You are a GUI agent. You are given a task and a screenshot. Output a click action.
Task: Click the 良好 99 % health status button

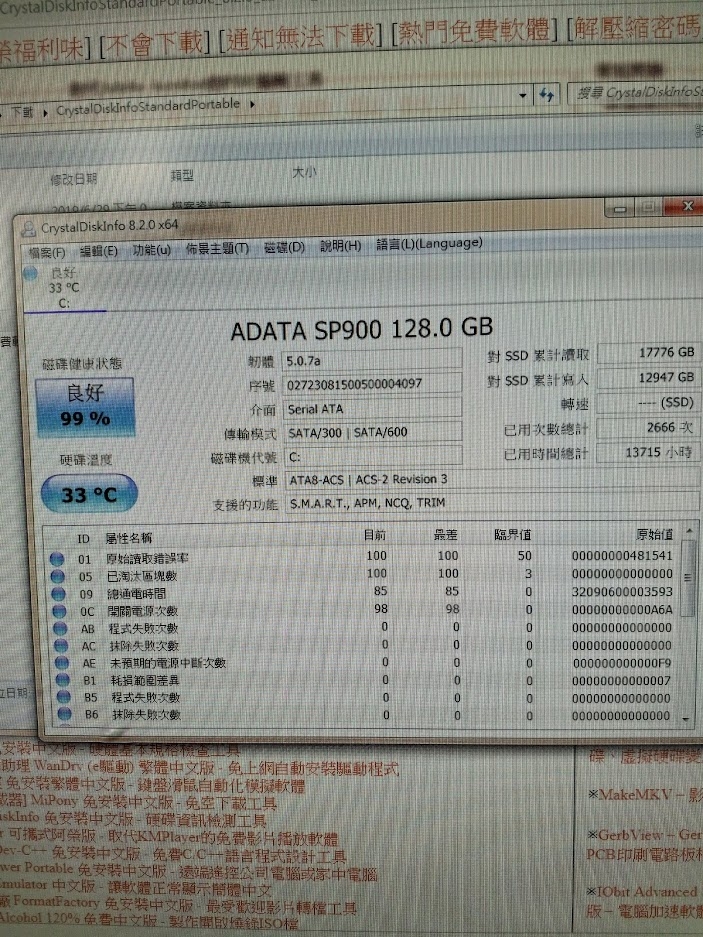[85, 406]
